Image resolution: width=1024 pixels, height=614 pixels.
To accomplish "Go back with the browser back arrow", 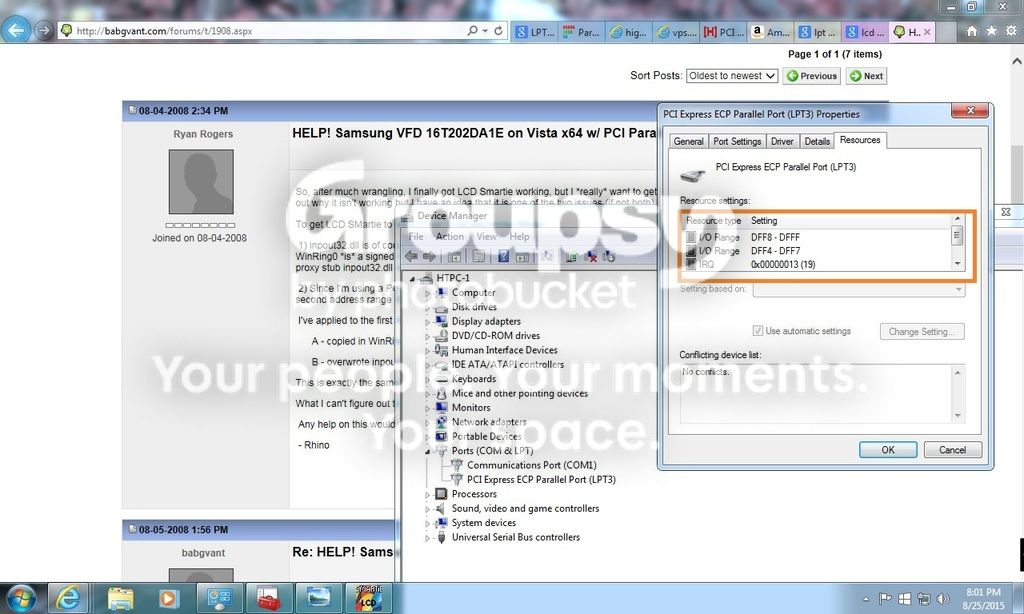I will tap(16, 30).
